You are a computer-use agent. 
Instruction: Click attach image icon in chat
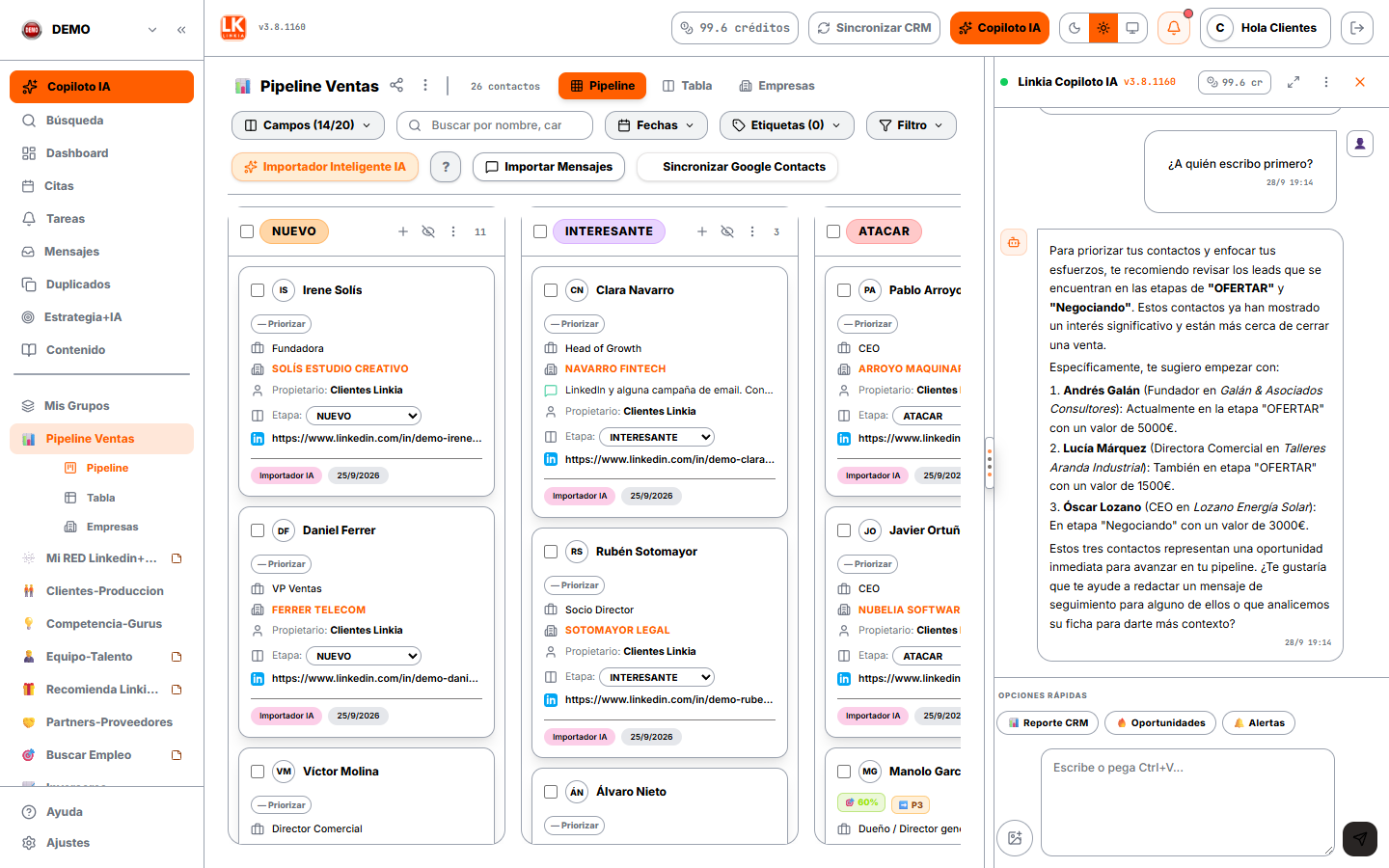point(1015,838)
